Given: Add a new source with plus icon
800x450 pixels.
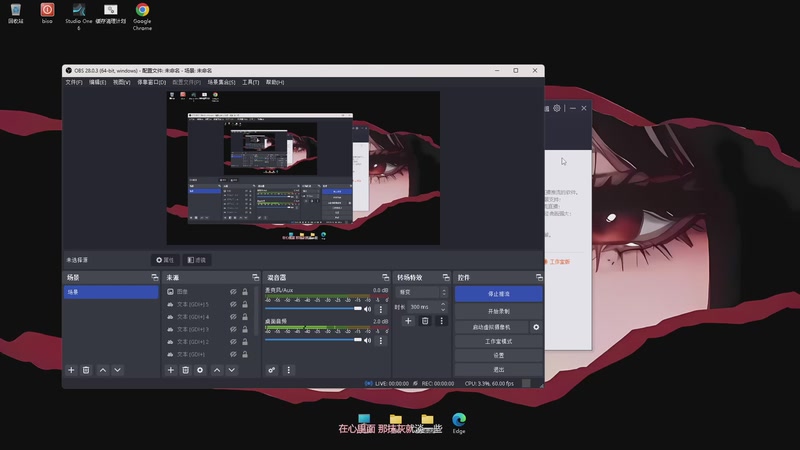Looking at the screenshot, I should point(171,370).
